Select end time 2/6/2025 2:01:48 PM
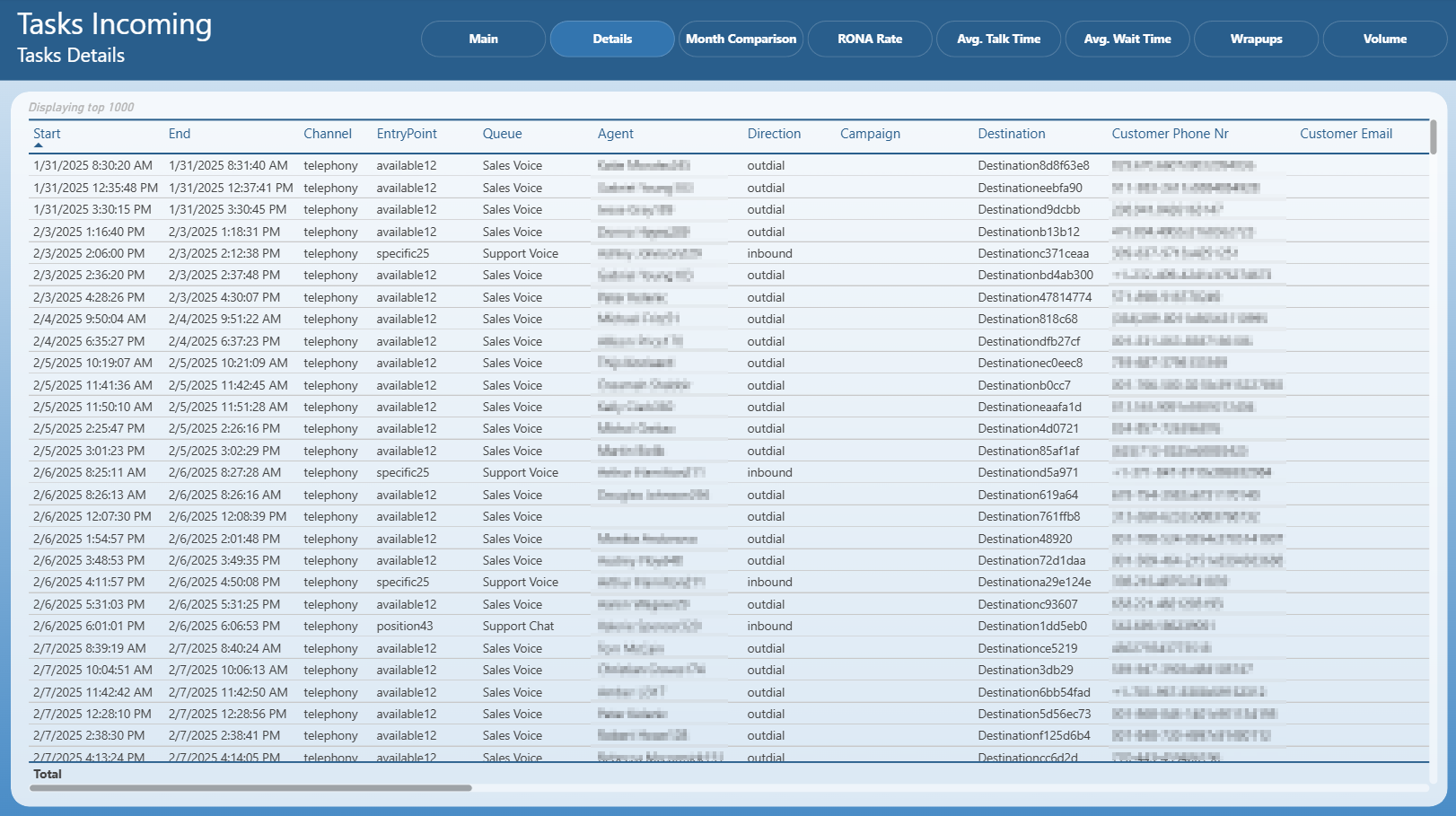Image resolution: width=1456 pixels, height=816 pixels. 224,539
